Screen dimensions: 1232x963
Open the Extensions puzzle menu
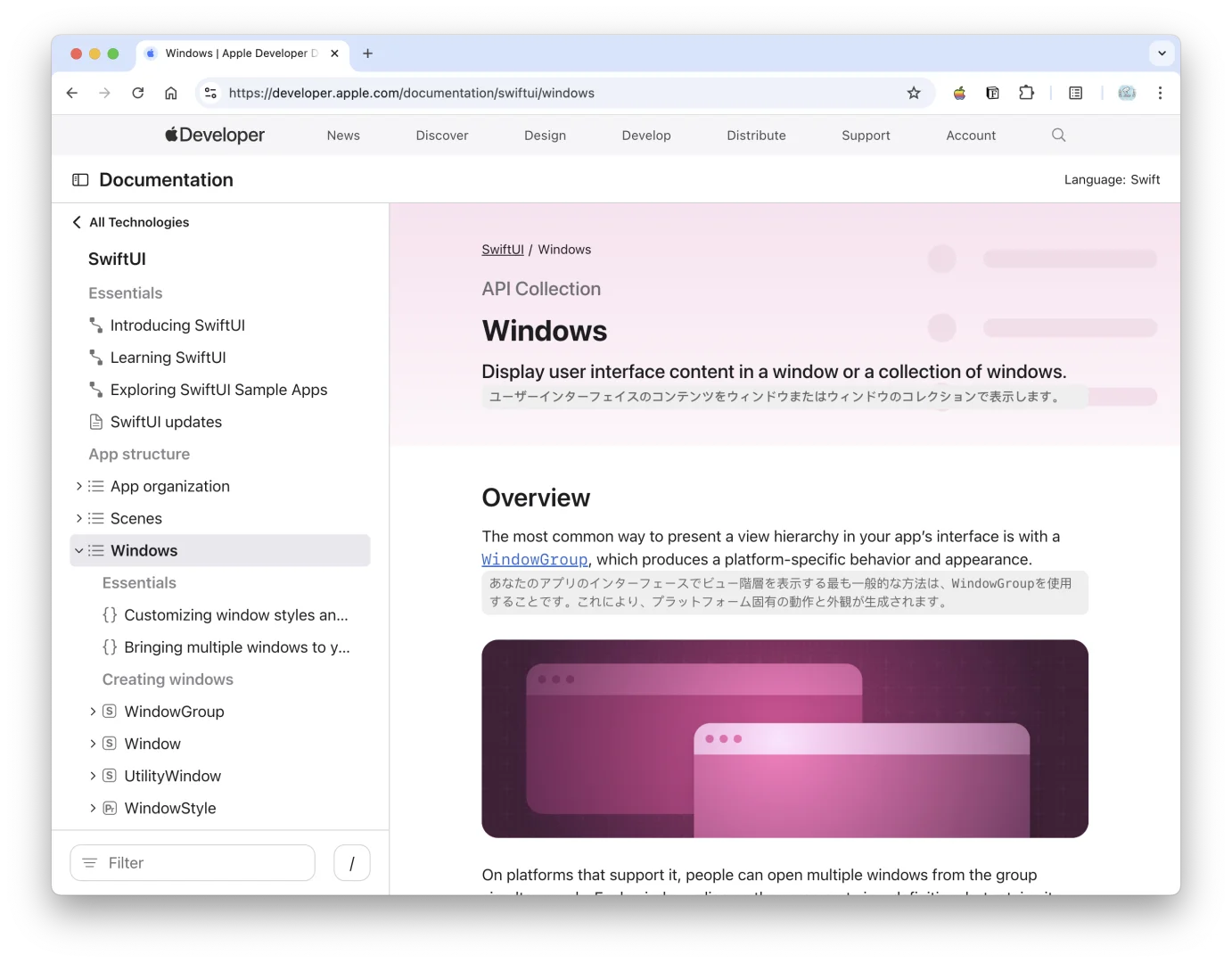[x=1026, y=93]
